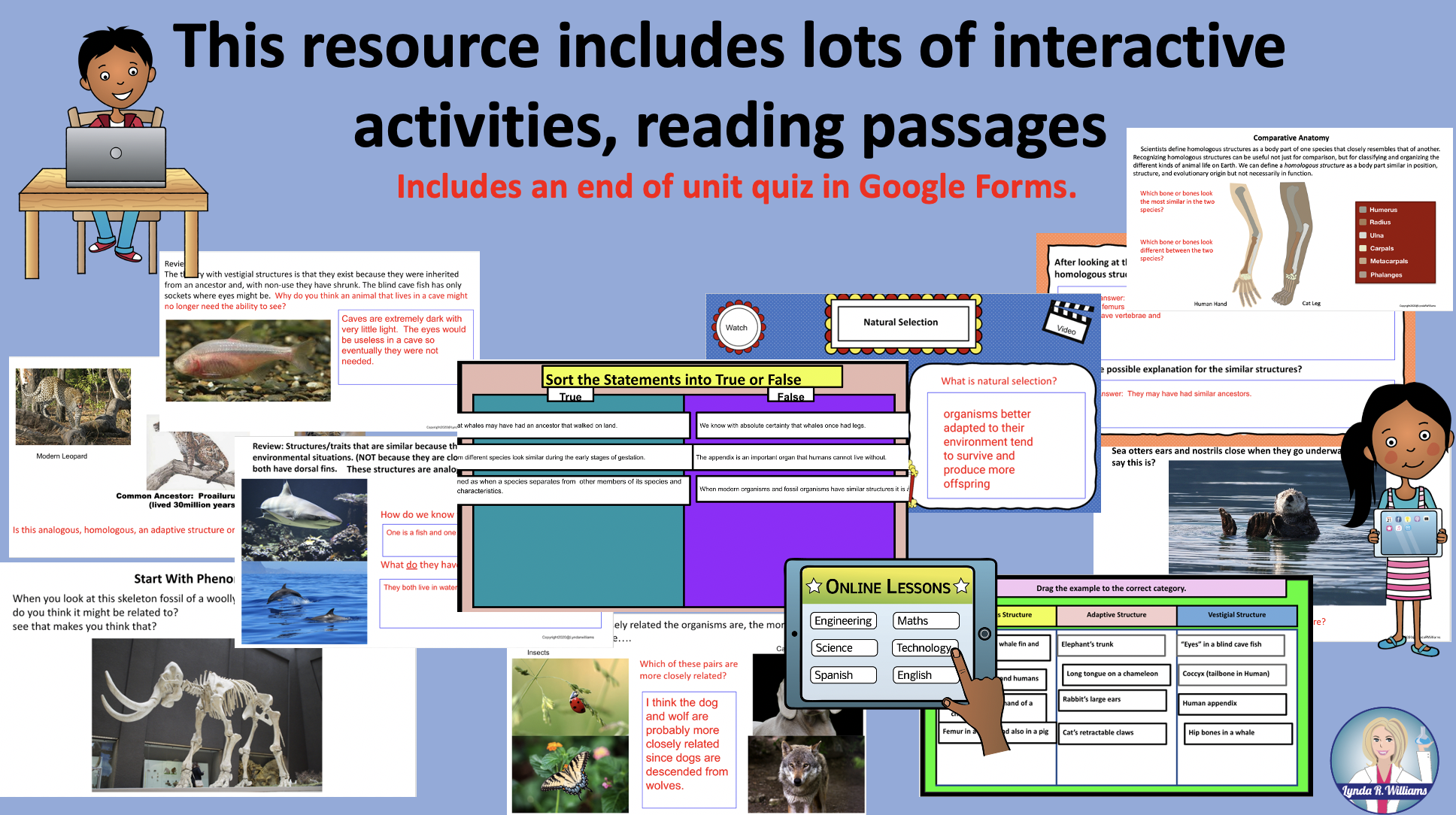Click the right star beside Online Lessons
Screen dimensions: 1456x815
pos(961,586)
